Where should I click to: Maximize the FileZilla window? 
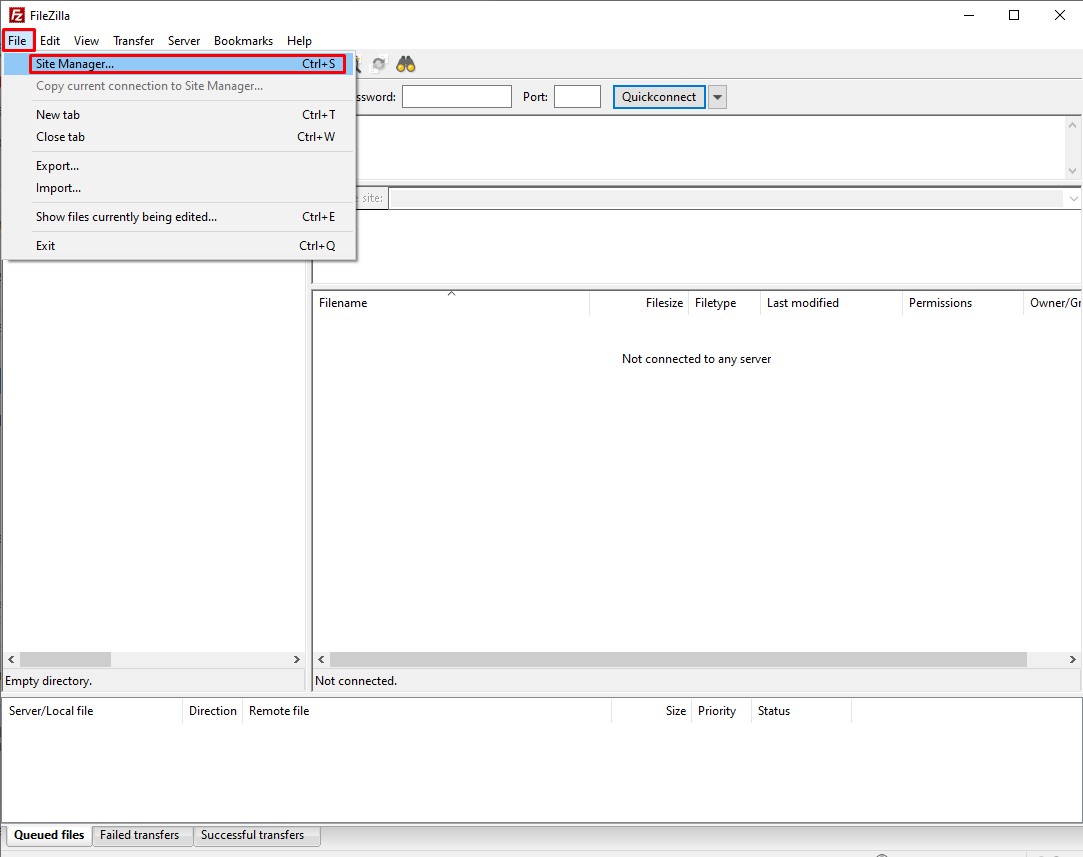coord(1014,15)
